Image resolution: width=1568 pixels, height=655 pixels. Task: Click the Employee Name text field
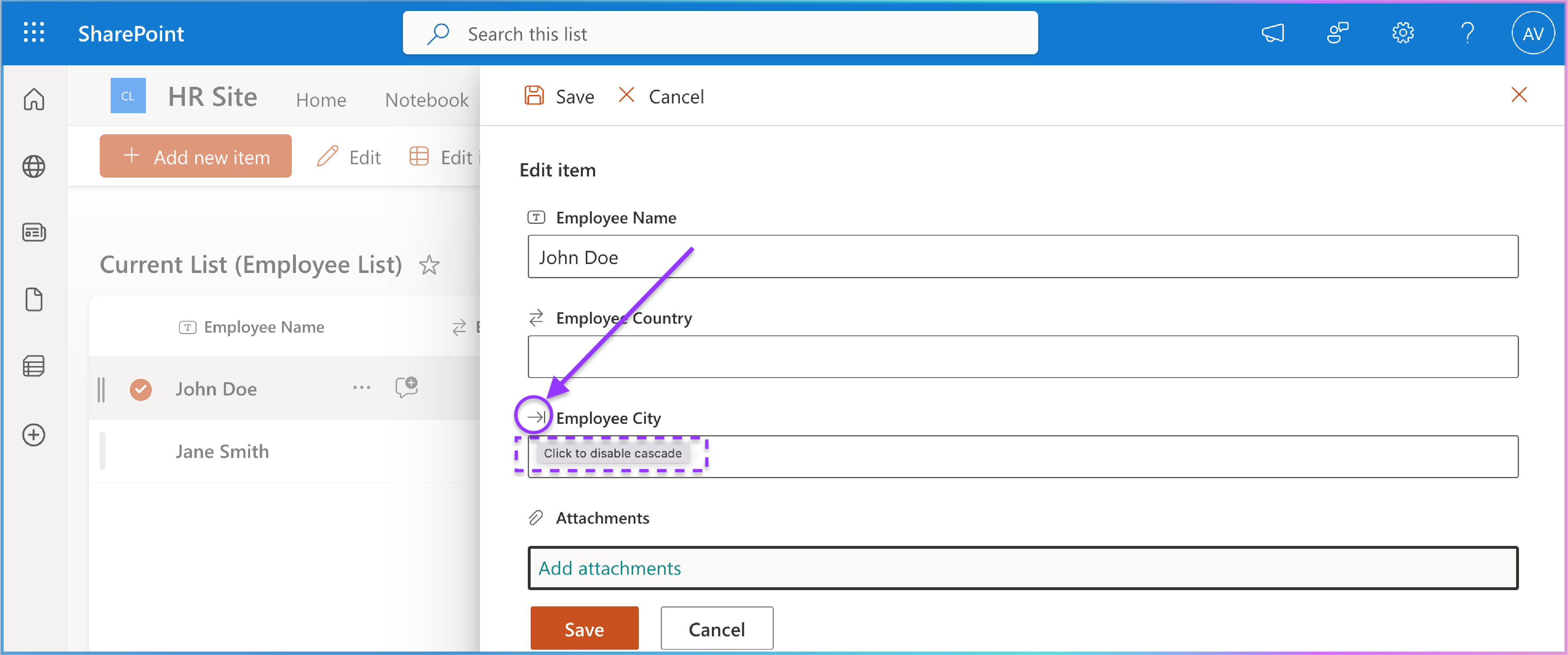tap(1023, 257)
